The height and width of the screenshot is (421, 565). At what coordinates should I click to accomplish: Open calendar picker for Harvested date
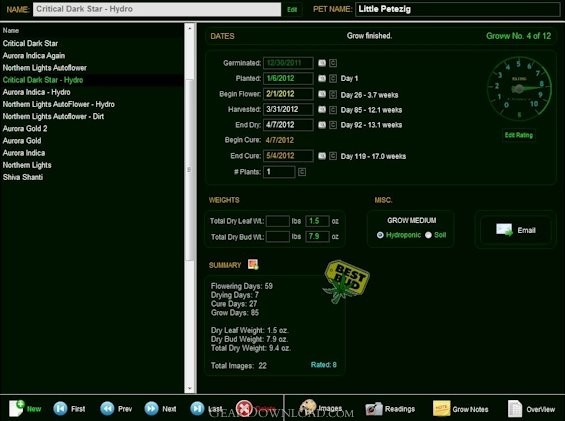point(322,109)
